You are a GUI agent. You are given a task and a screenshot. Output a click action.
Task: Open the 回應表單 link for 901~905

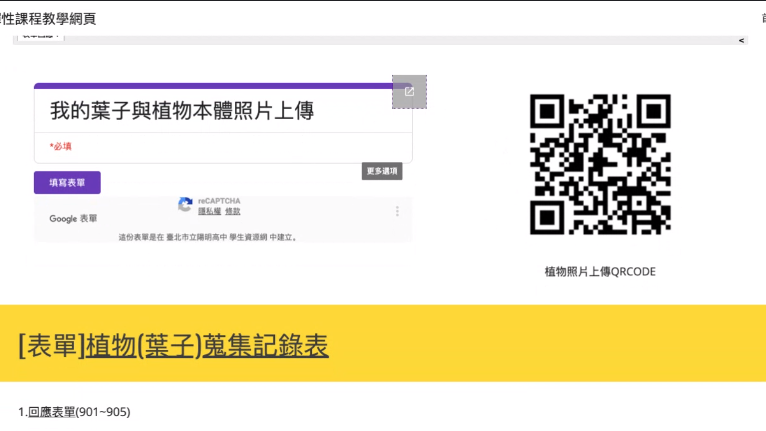(52, 412)
